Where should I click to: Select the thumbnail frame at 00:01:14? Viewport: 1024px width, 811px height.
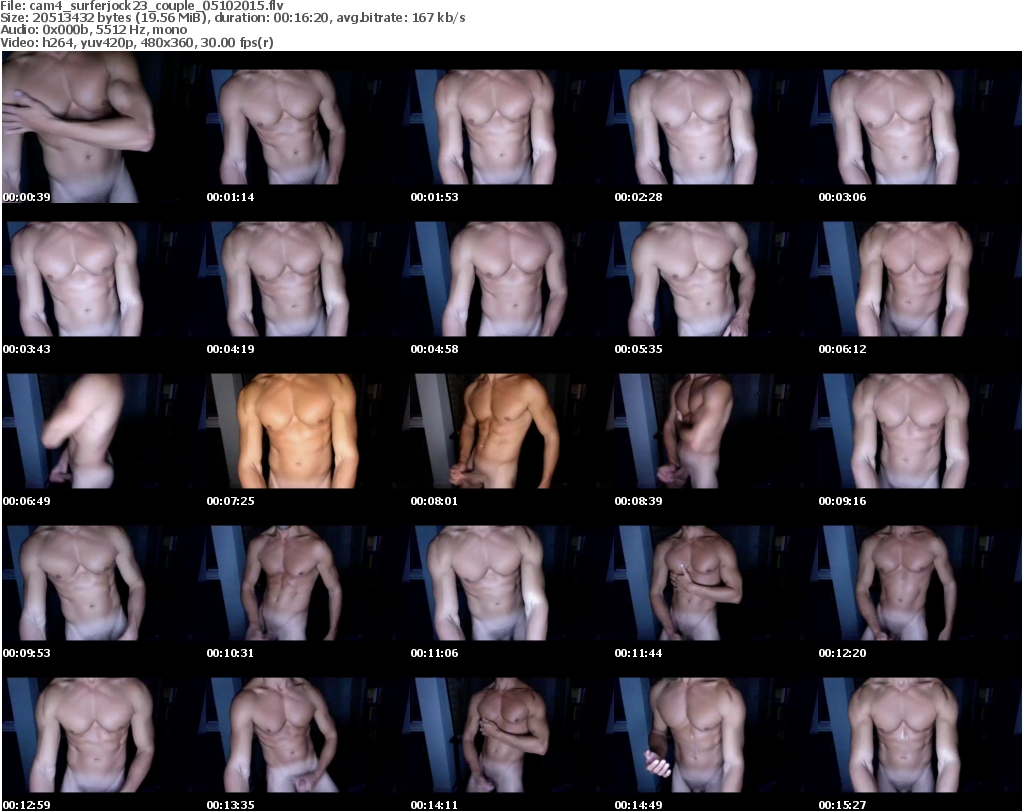(308, 128)
